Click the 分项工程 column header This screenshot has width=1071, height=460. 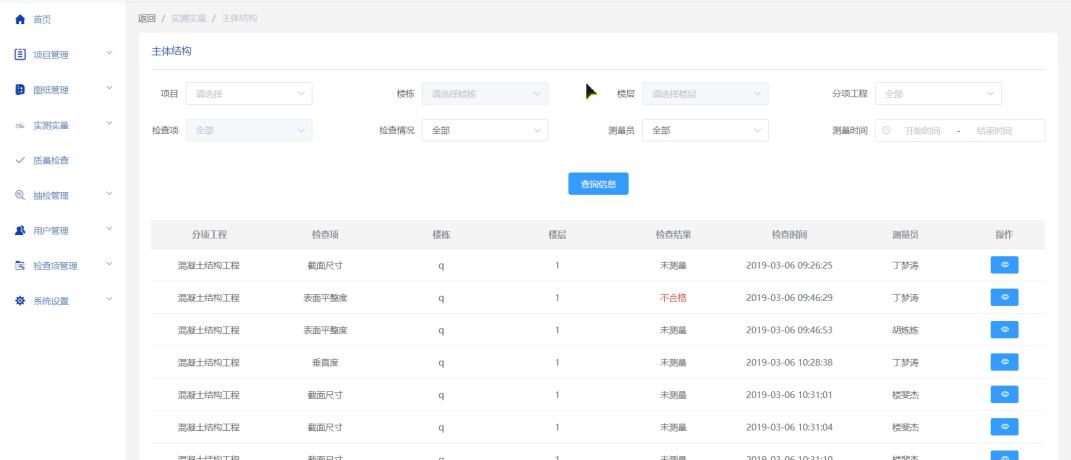click(x=209, y=234)
